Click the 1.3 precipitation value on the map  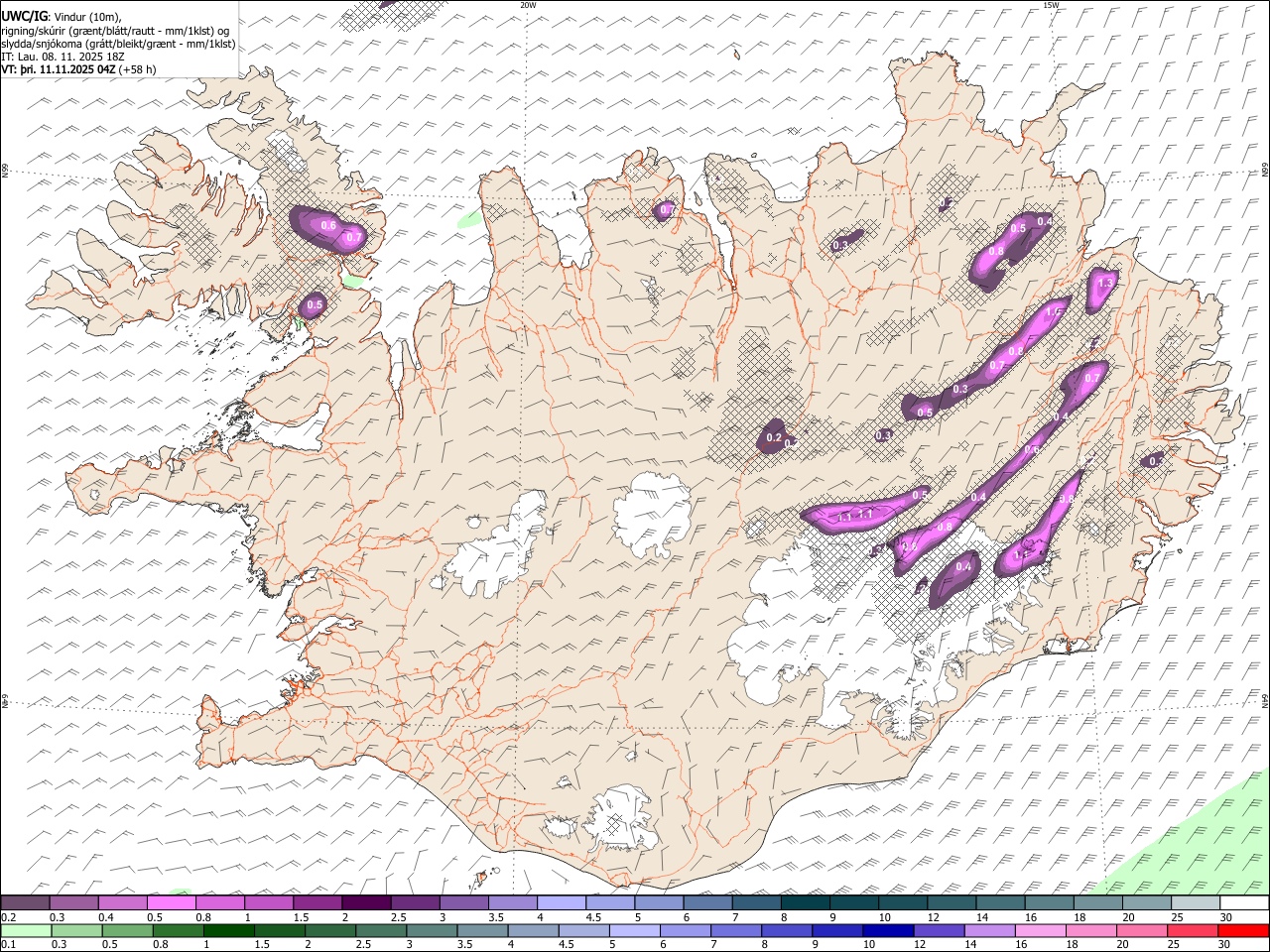point(1106,283)
